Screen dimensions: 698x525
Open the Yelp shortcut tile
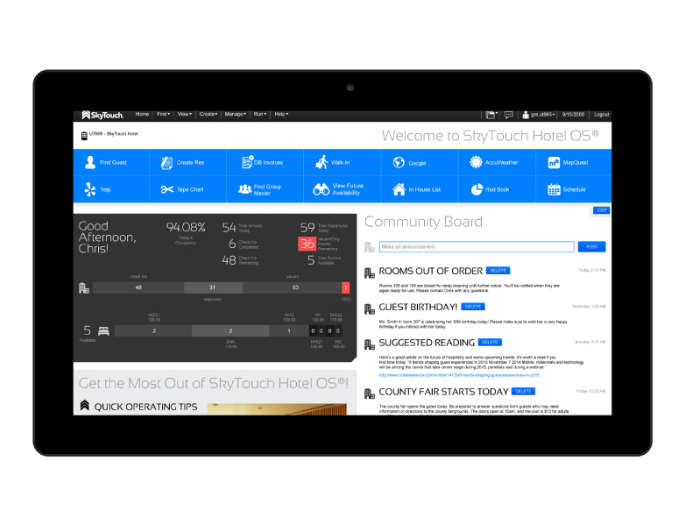pyautogui.click(x=111, y=189)
